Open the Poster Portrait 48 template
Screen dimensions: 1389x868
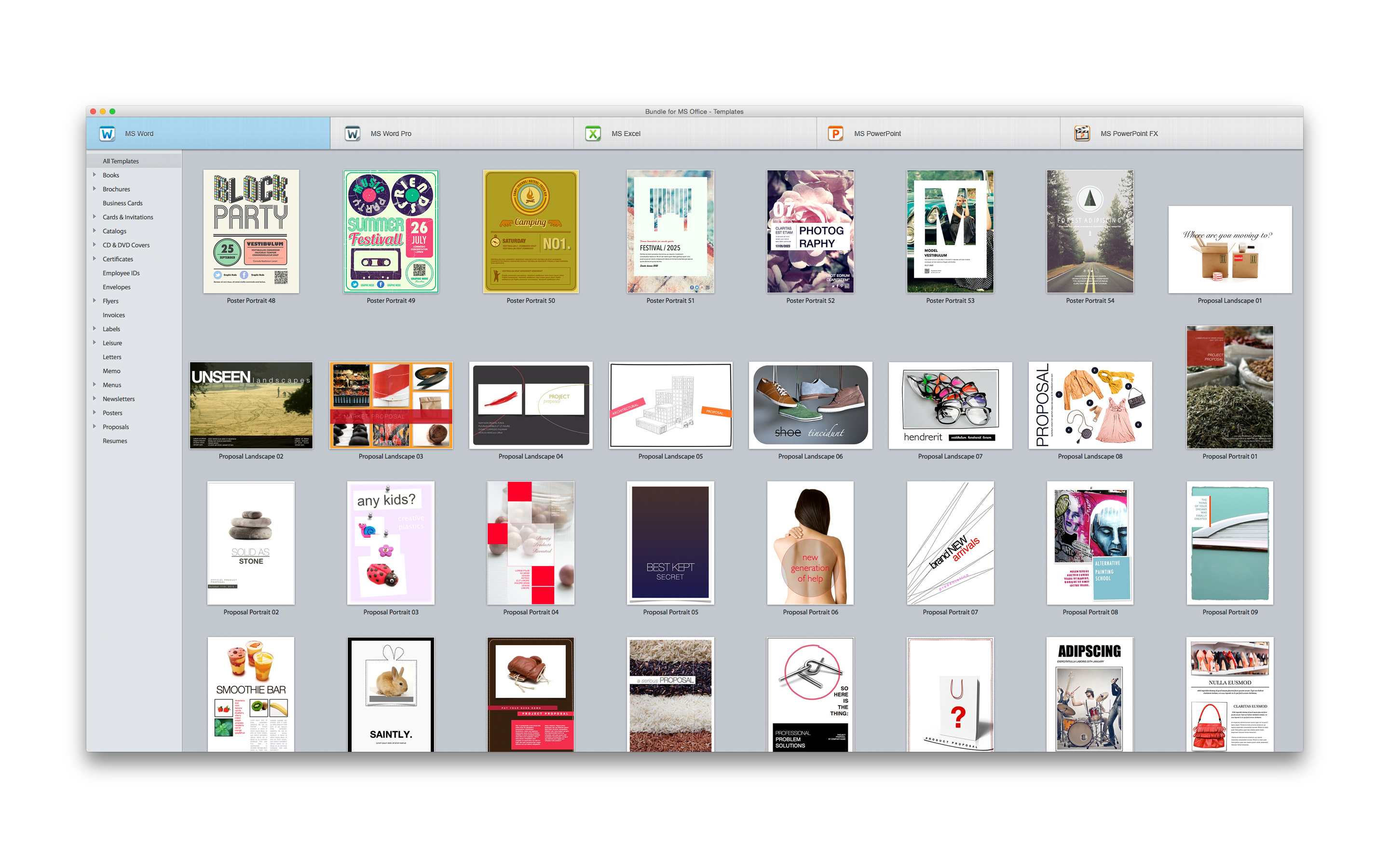251,231
